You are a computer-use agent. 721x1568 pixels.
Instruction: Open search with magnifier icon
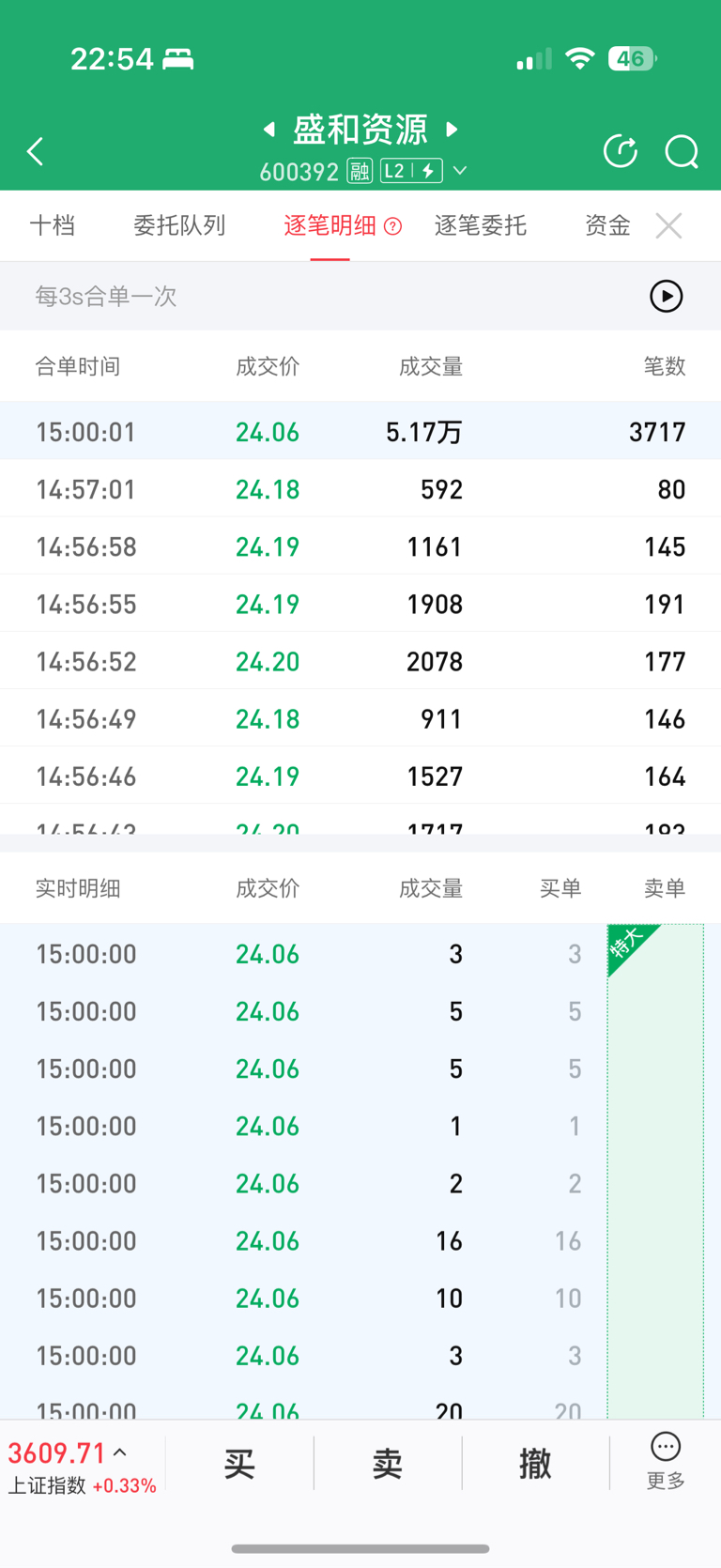pos(682,151)
